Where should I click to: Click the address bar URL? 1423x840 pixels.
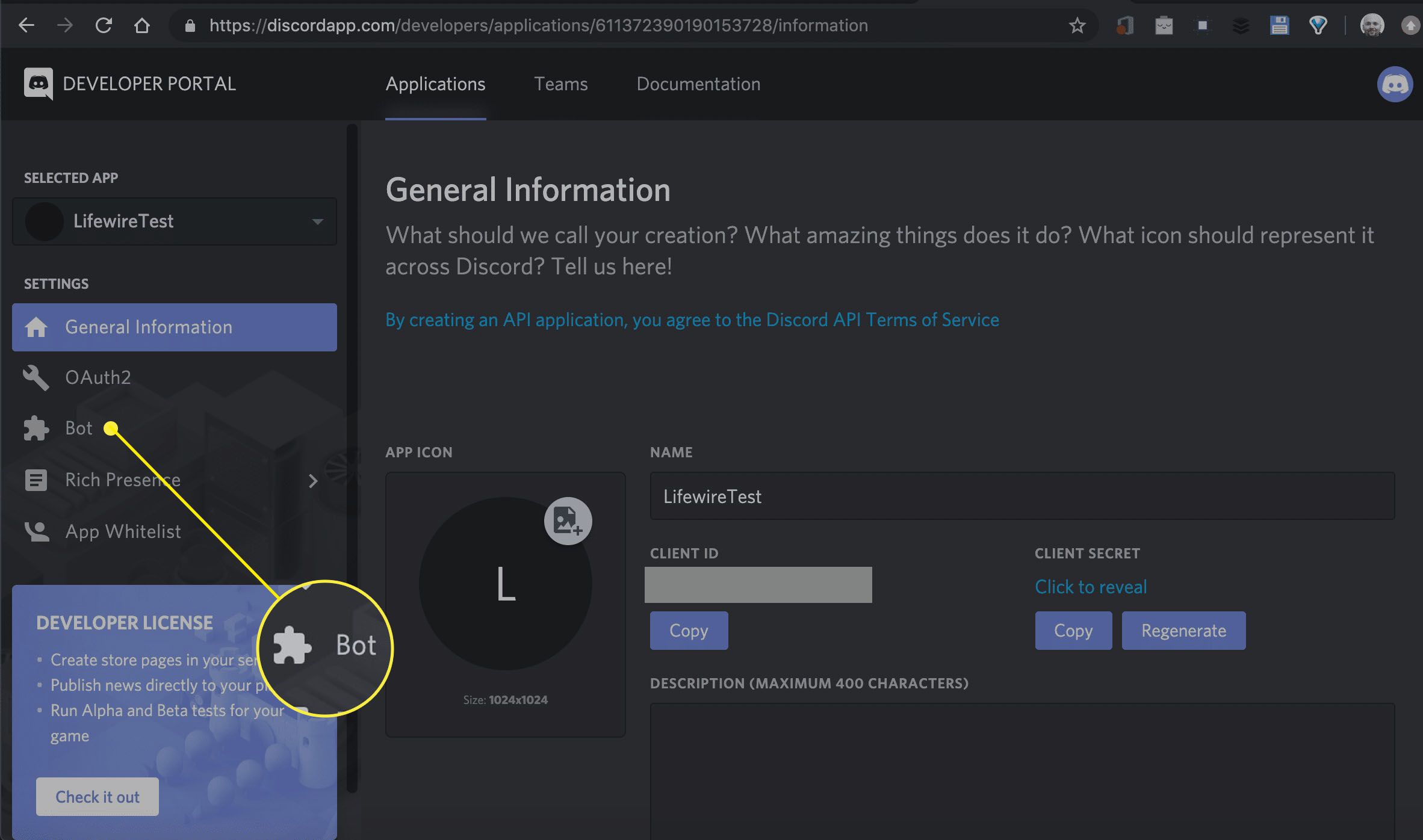tap(538, 25)
